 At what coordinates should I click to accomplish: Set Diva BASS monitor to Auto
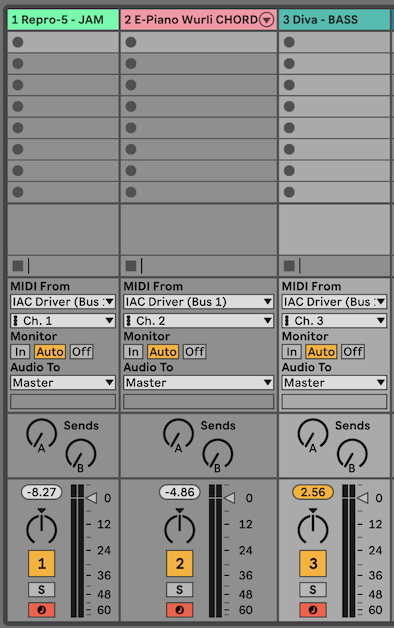click(x=321, y=352)
